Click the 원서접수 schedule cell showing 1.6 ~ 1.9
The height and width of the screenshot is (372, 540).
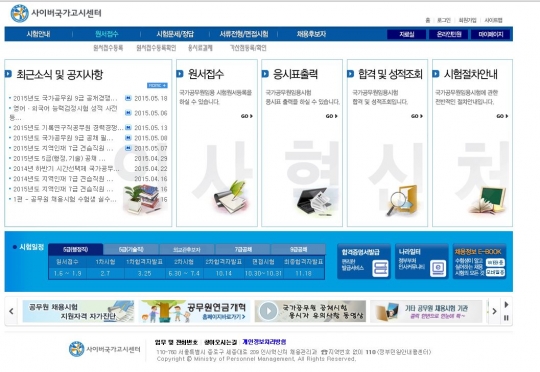click(68, 273)
